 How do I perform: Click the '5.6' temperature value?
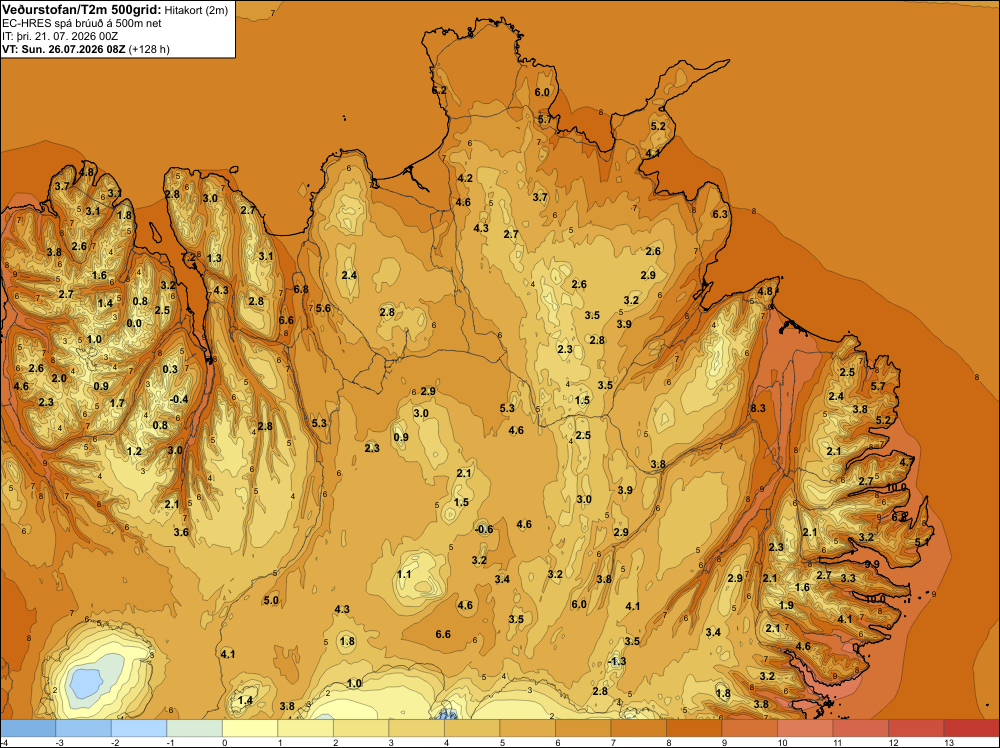click(x=323, y=309)
